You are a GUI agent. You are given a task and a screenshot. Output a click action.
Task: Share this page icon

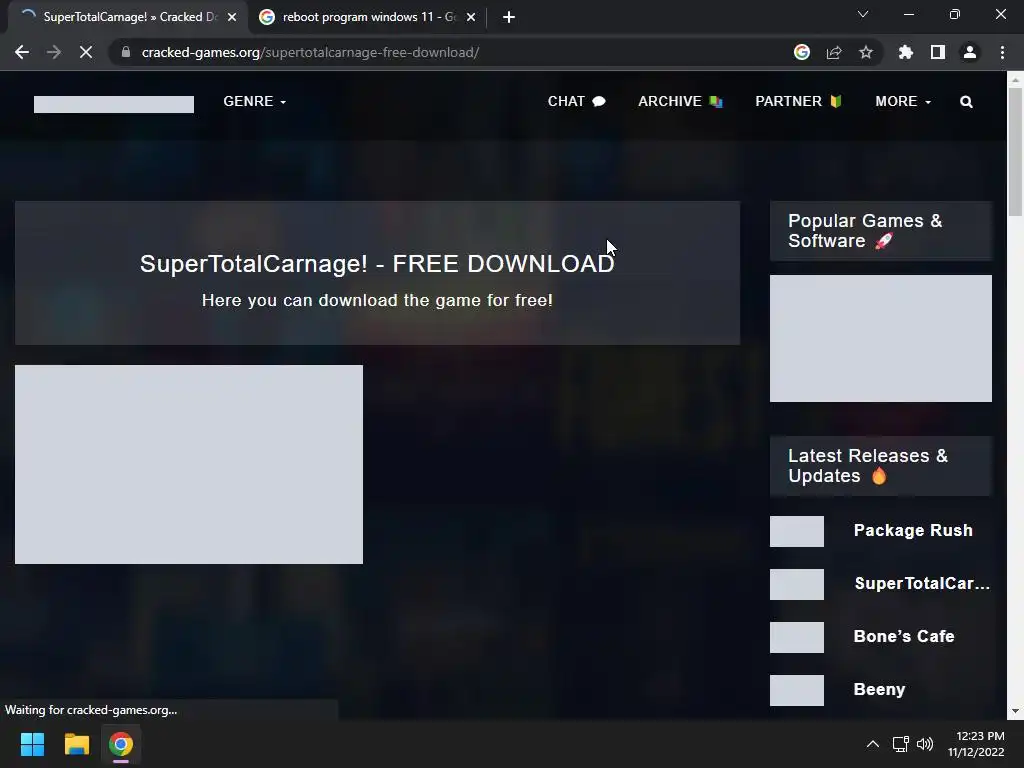click(x=834, y=52)
